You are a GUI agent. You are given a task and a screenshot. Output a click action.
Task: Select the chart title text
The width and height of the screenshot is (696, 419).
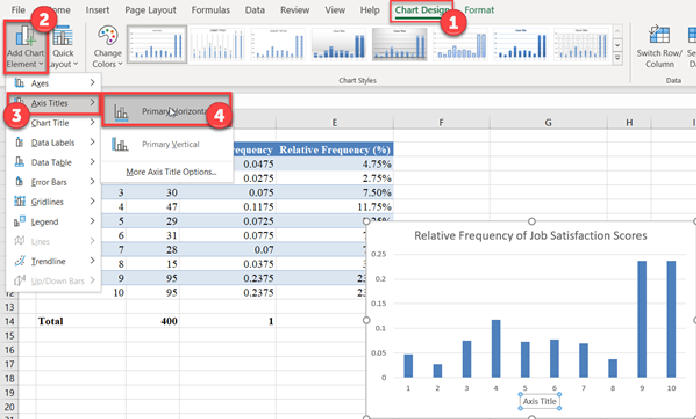530,236
